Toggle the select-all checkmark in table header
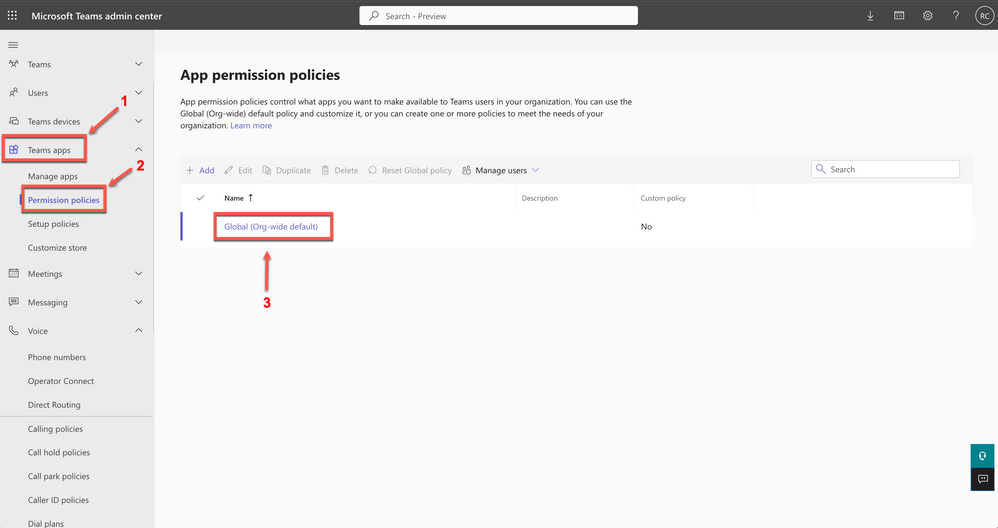Screen dimensions: 998x528 point(200,198)
